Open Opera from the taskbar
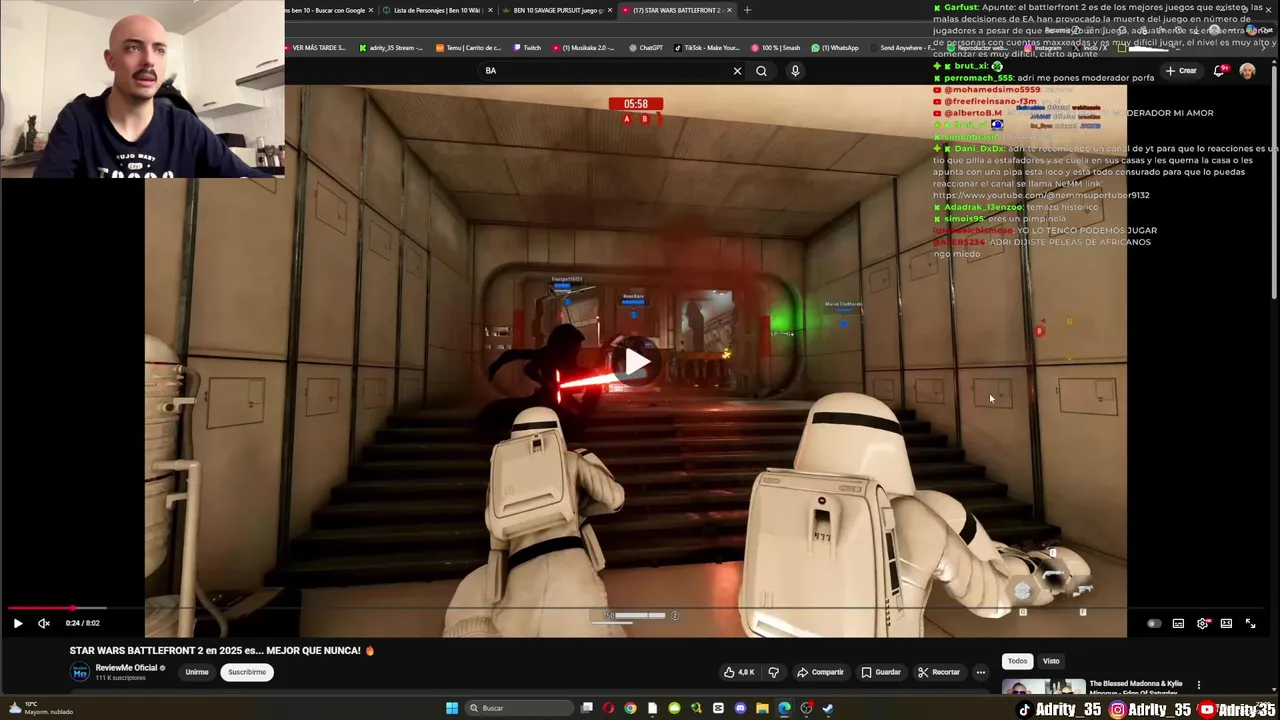This screenshot has width=1280, height=720. coord(608,708)
